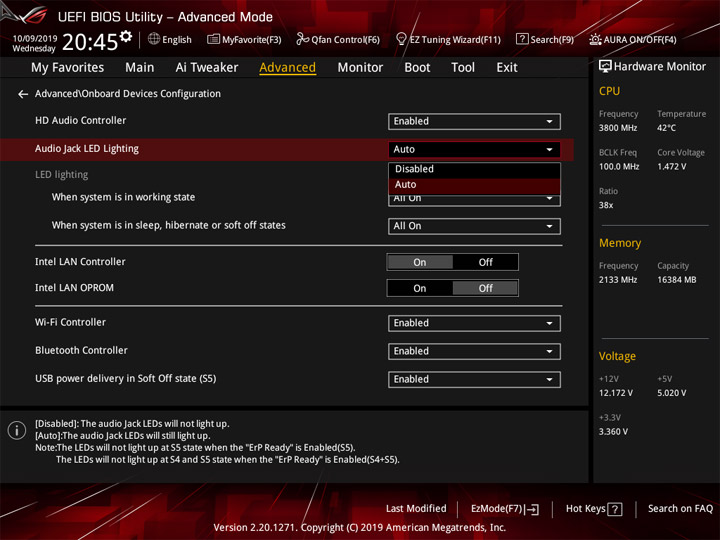Screen dimensions: 720x540
Task: Click the Ratio value 38x
Action: point(606,205)
